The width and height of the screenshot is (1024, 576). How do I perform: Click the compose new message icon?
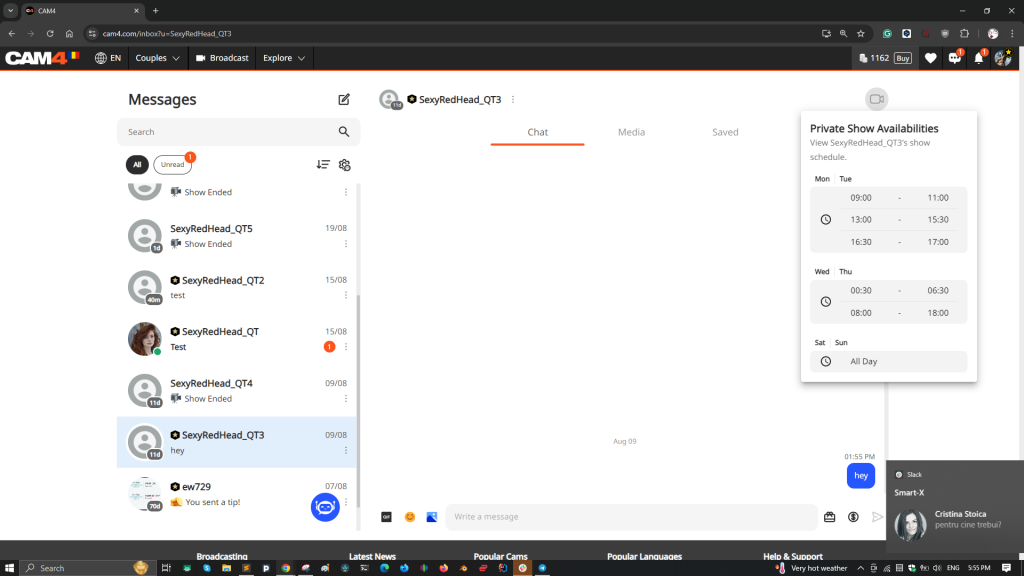344,99
